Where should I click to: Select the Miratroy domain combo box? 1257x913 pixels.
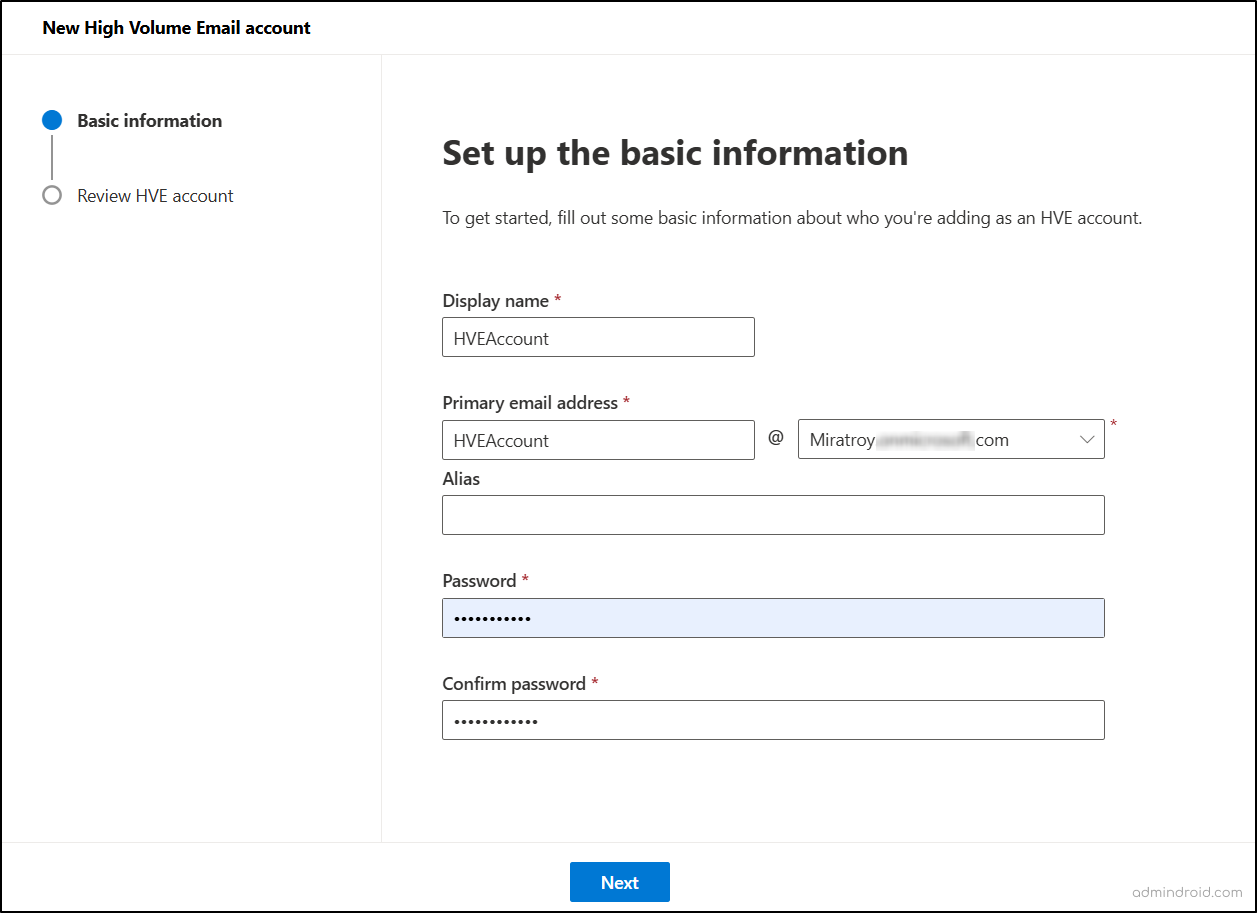click(950, 439)
